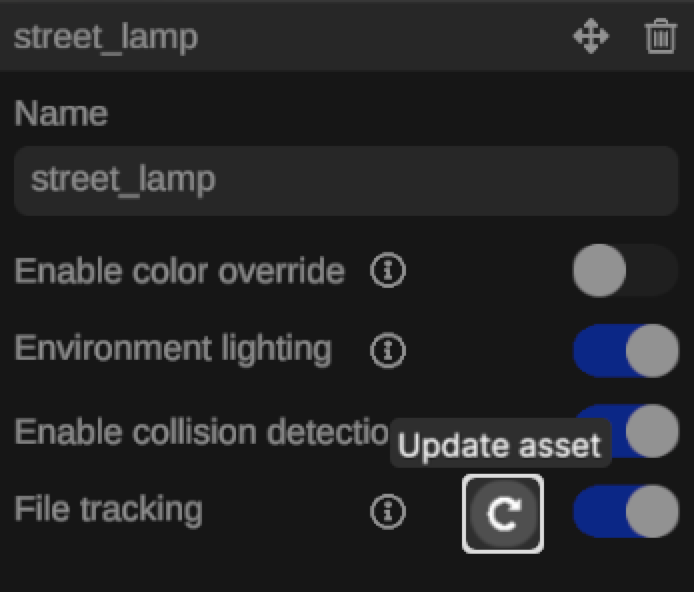The image size is (694, 592).
Task: Click the move (four-arrow) icon in header
Action: click(591, 38)
